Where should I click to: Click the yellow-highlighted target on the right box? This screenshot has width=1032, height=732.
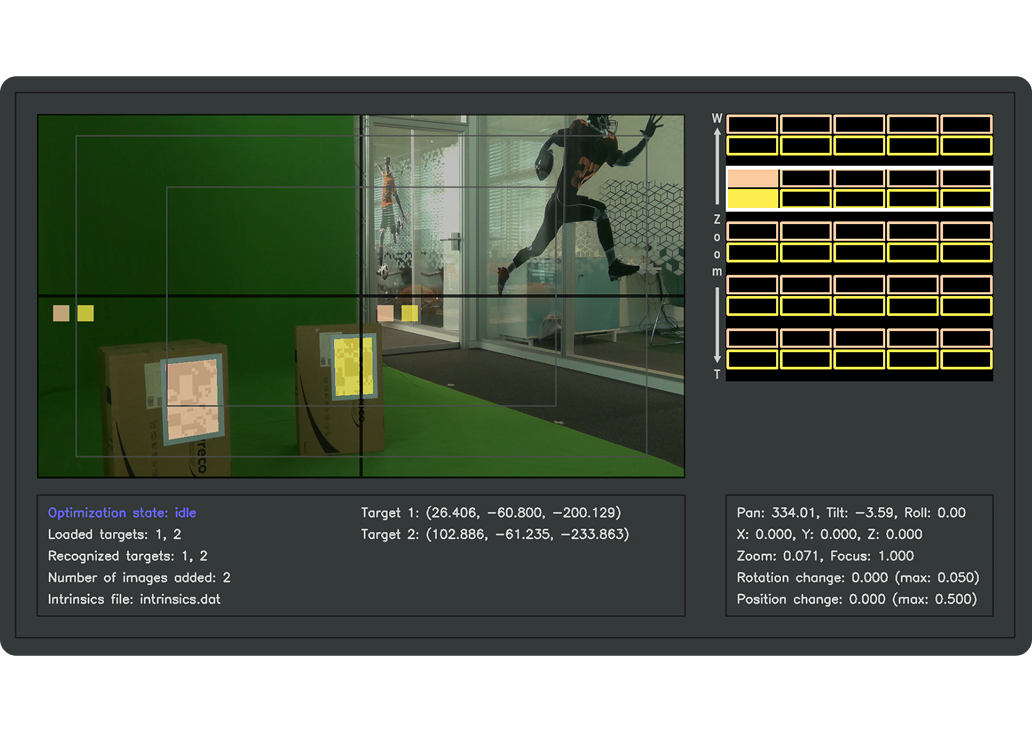353,365
